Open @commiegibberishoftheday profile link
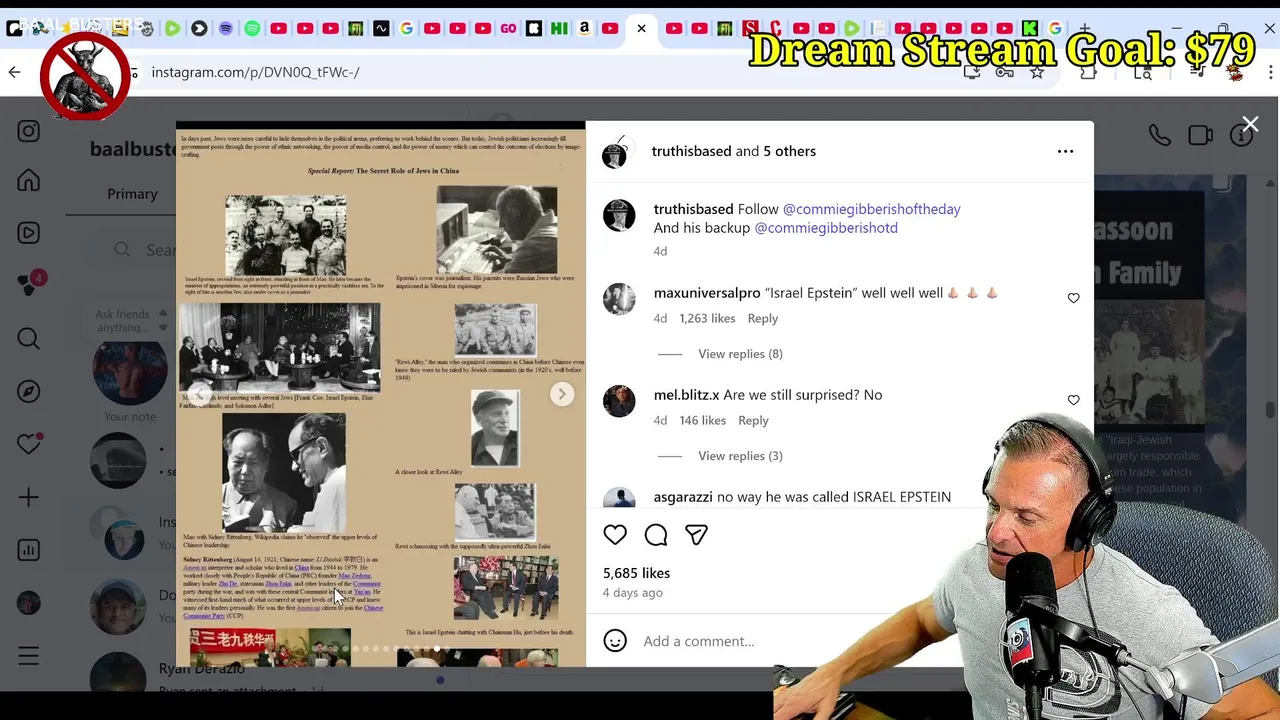This screenshot has width=1280, height=720. (x=871, y=209)
